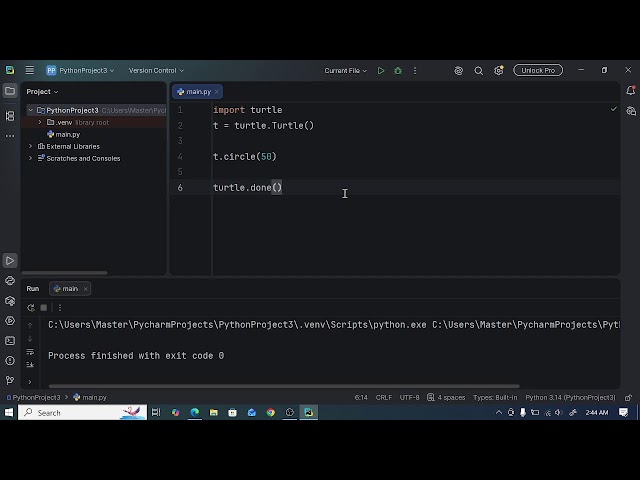
Task: Open the Run tool window icon in sidebar
Action: (10, 260)
